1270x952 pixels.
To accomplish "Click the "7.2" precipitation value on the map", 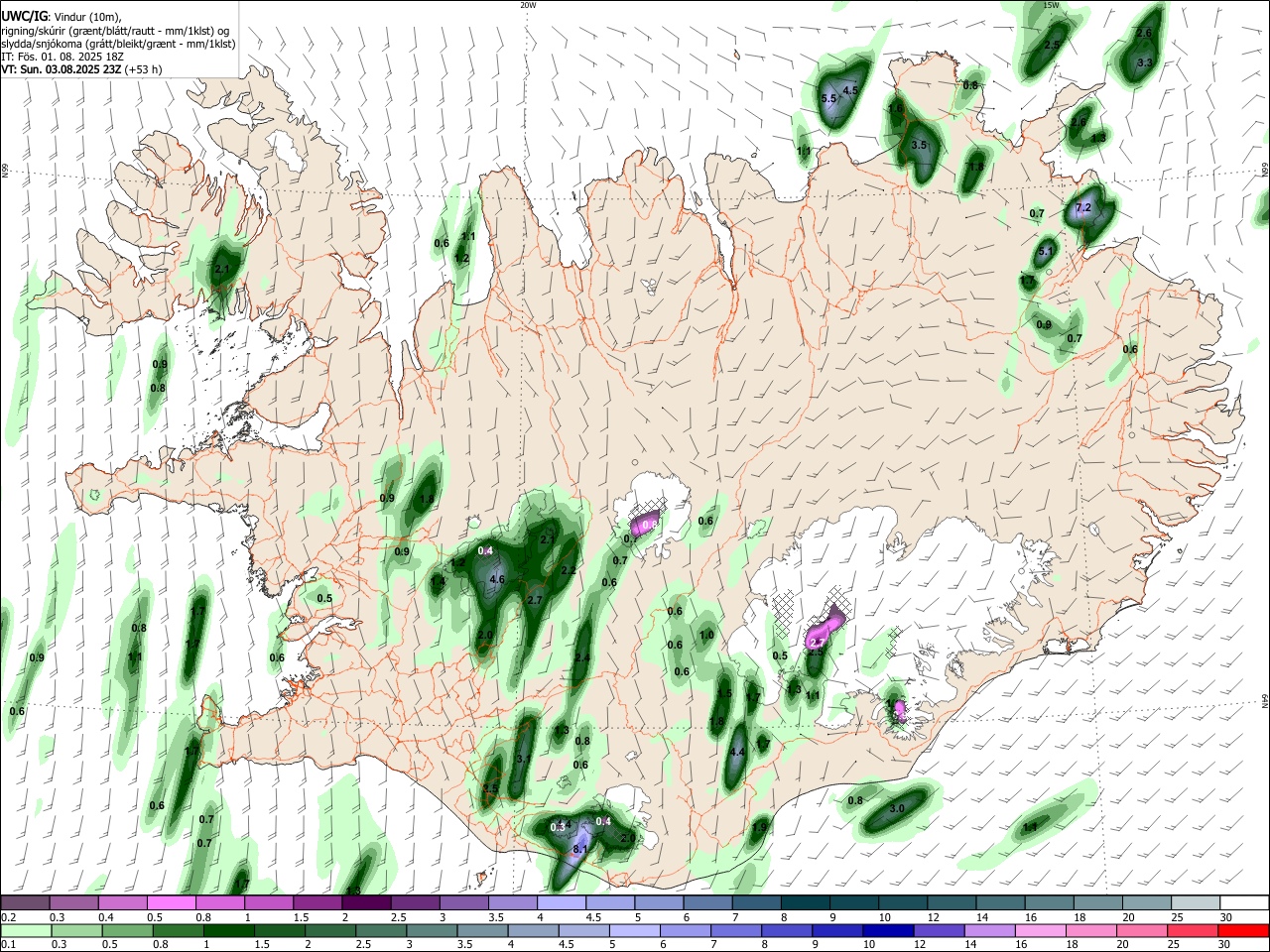I will (1083, 208).
